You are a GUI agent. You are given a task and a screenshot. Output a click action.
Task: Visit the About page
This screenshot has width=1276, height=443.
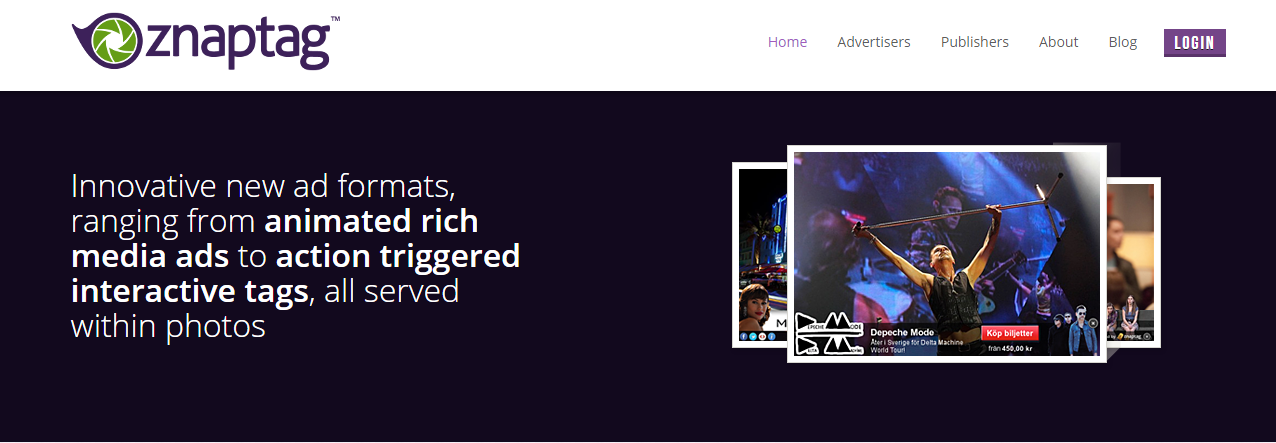(1058, 42)
